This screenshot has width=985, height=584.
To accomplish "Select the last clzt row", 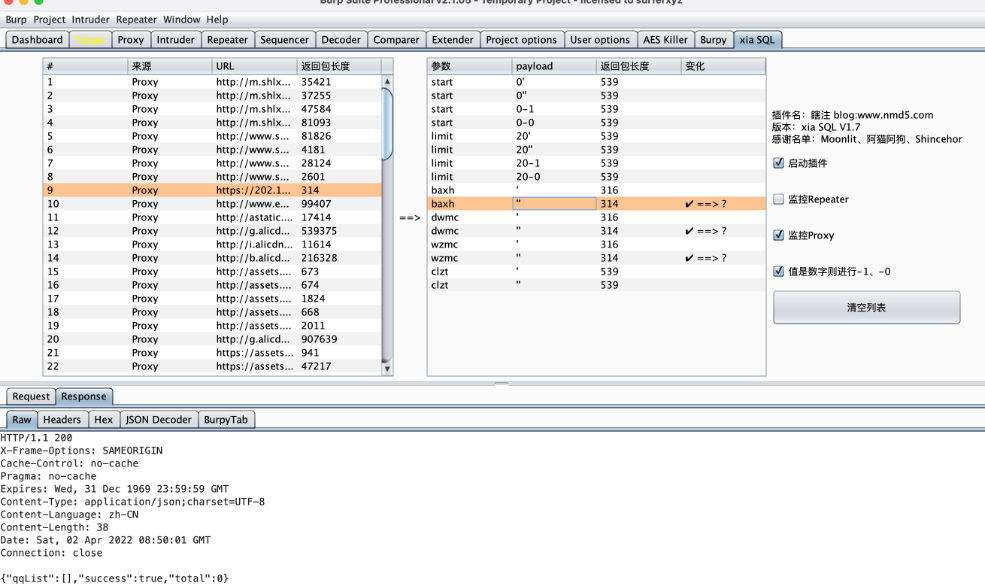I will pos(597,285).
